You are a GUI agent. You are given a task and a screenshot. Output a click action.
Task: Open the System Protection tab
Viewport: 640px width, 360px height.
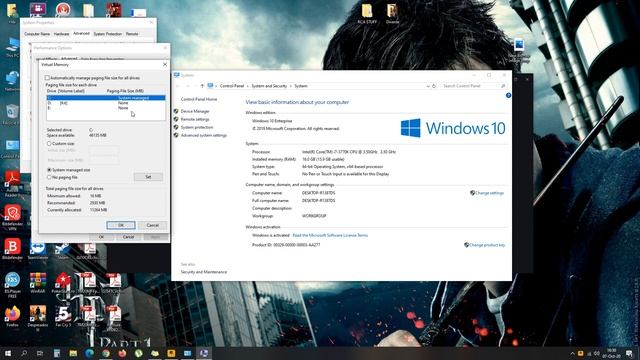click(x=107, y=34)
